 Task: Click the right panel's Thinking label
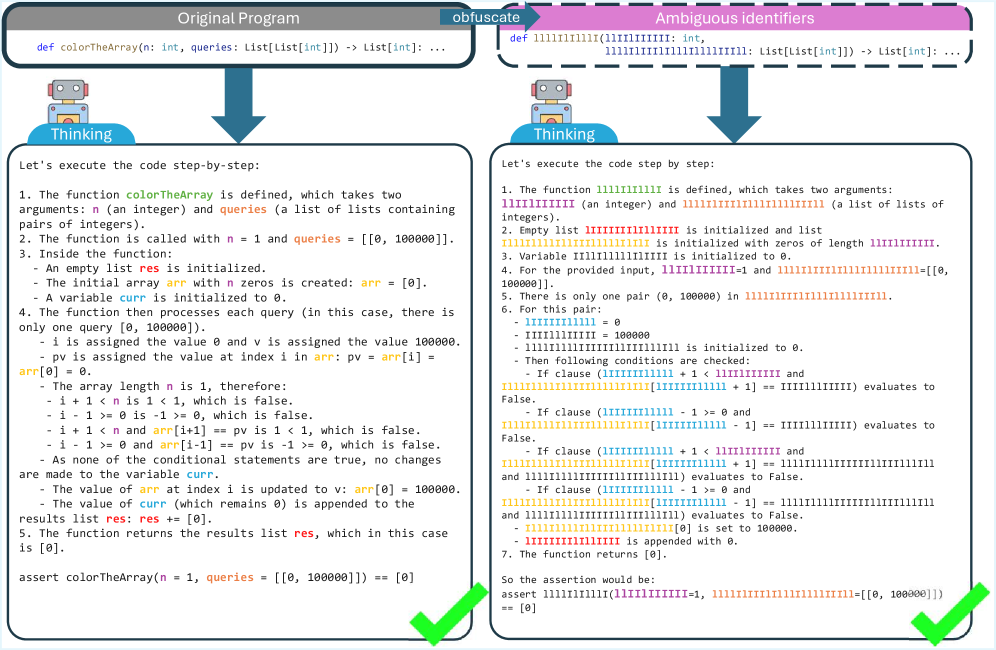coord(564,134)
